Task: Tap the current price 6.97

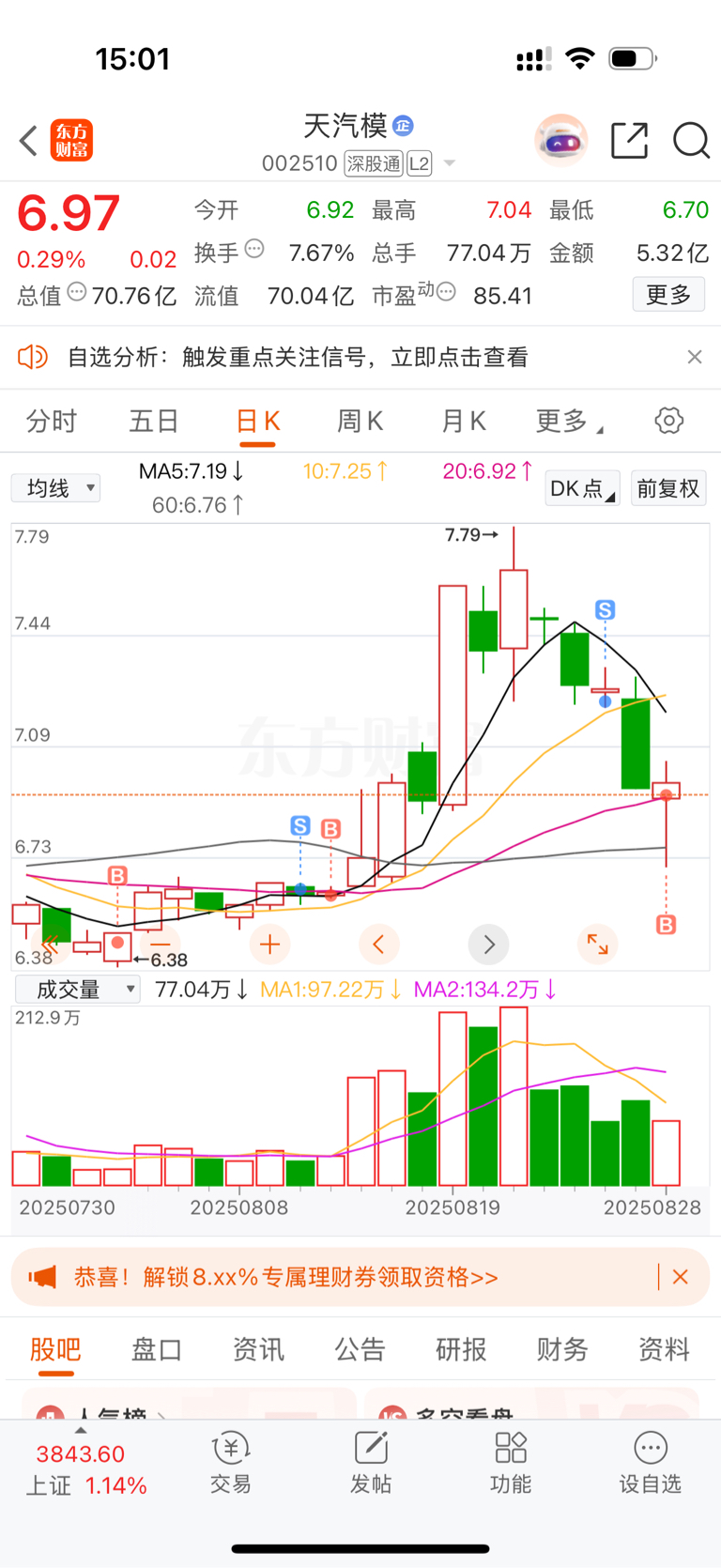Action: pyautogui.click(x=69, y=213)
